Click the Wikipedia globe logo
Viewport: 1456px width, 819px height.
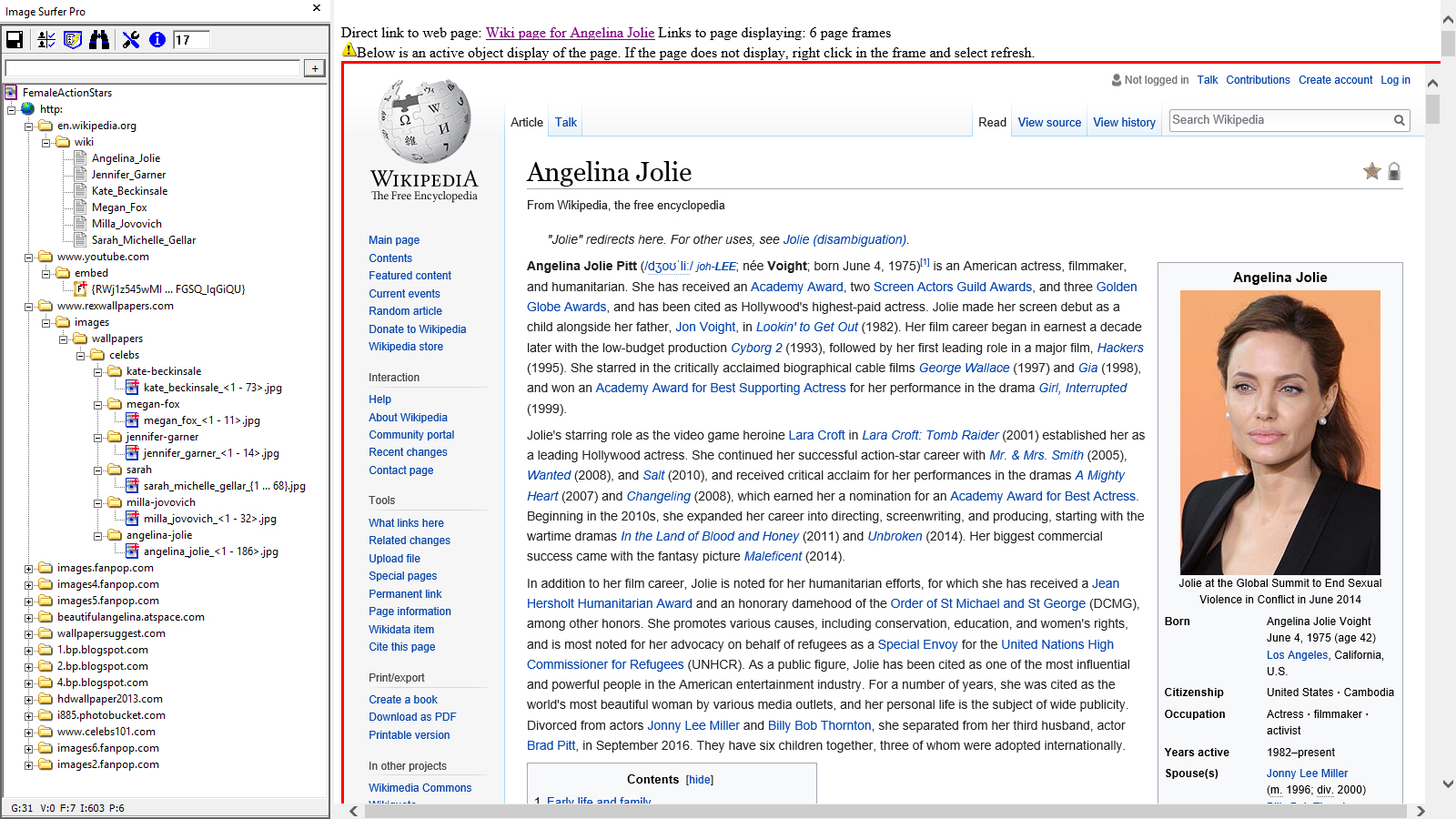click(x=424, y=120)
